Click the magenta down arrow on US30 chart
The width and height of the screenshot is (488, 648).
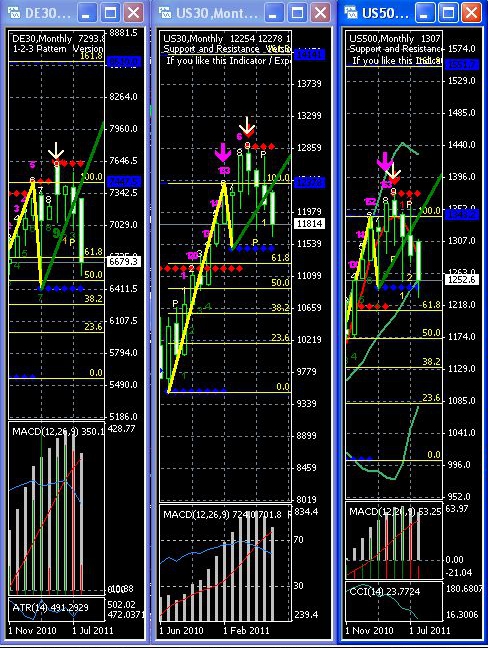pyautogui.click(x=223, y=152)
